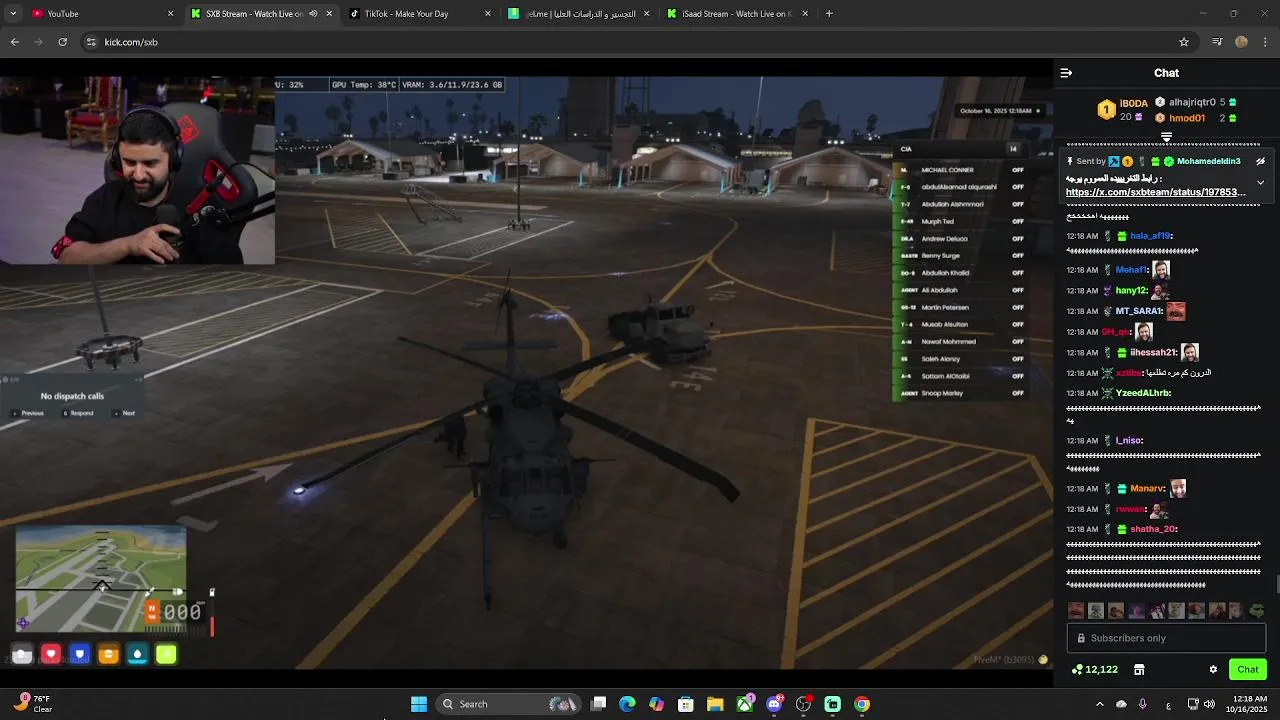Open Xbox app from taskbar

(x=745, y=704)
